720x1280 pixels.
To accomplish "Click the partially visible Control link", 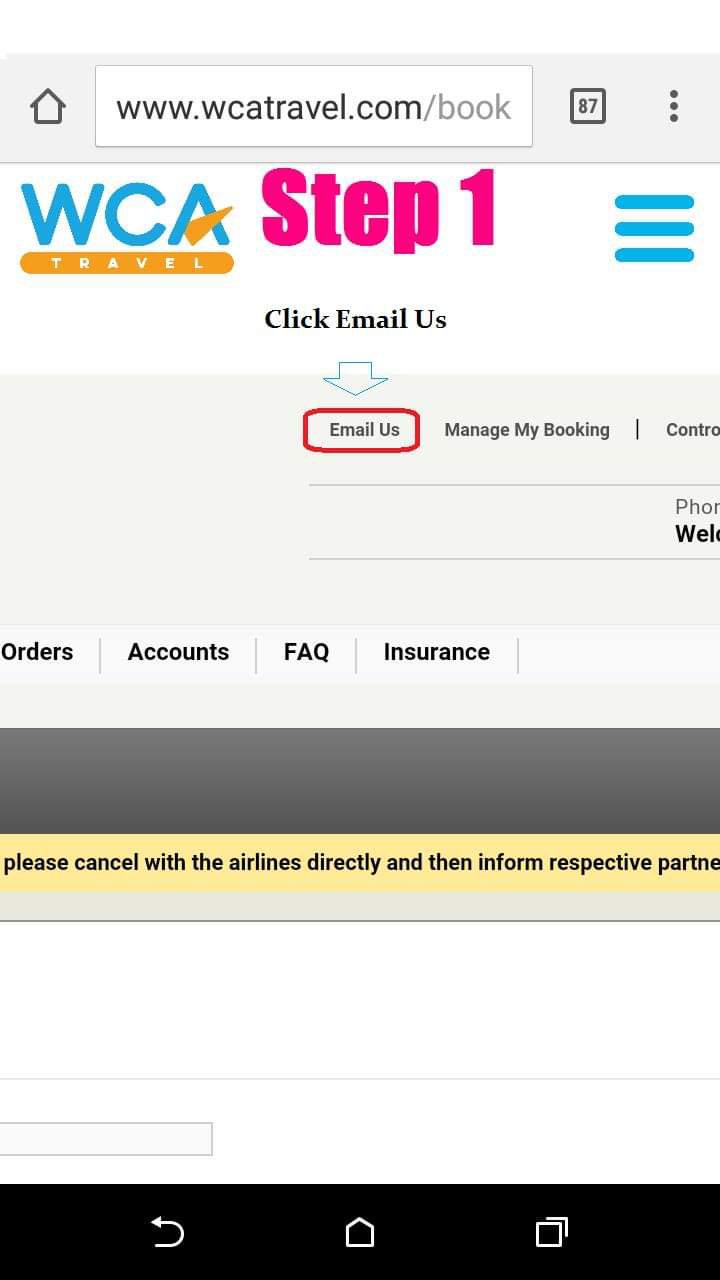I will coord(693,430).
